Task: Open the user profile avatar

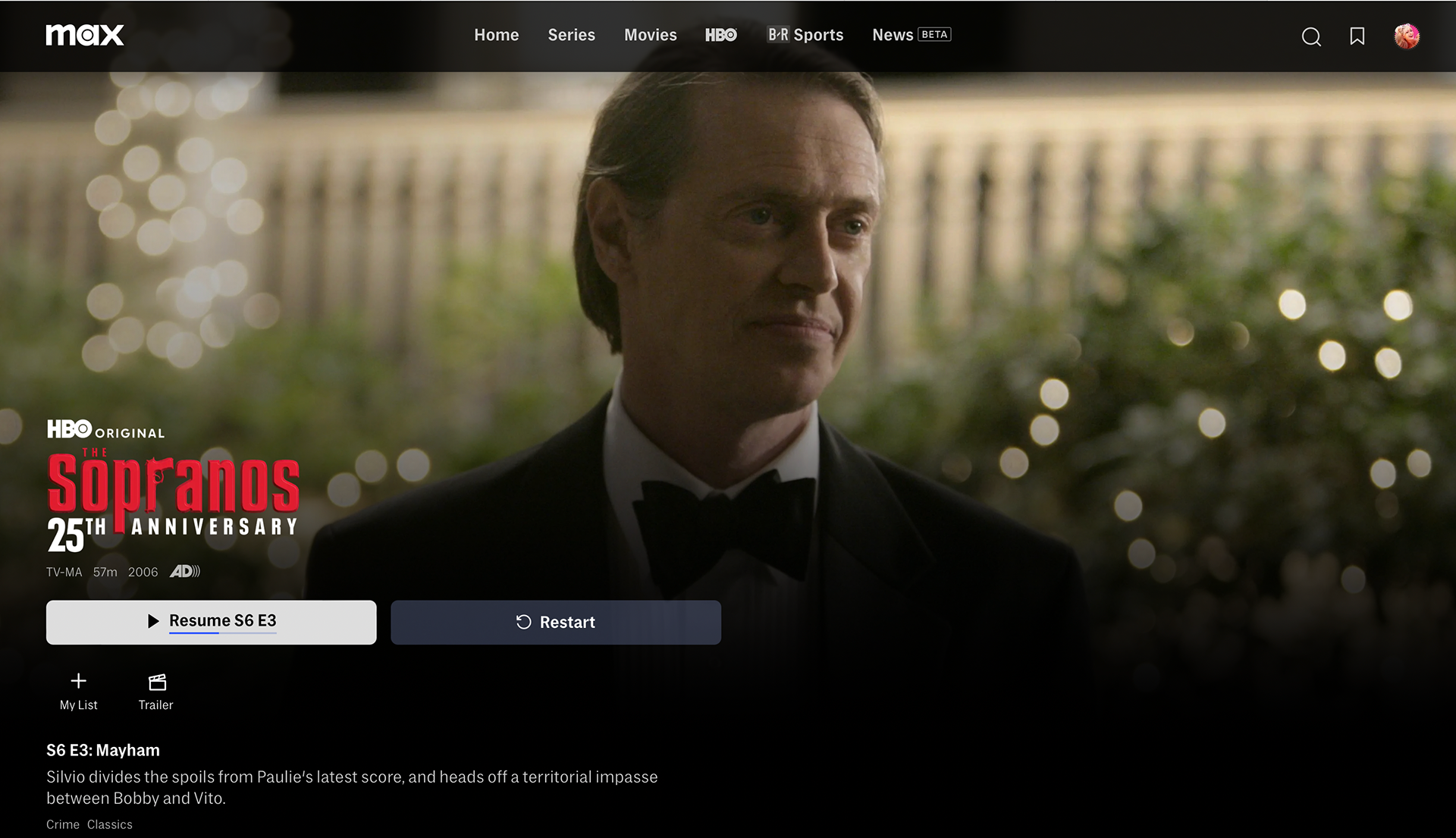Action: coord(1407,36)
